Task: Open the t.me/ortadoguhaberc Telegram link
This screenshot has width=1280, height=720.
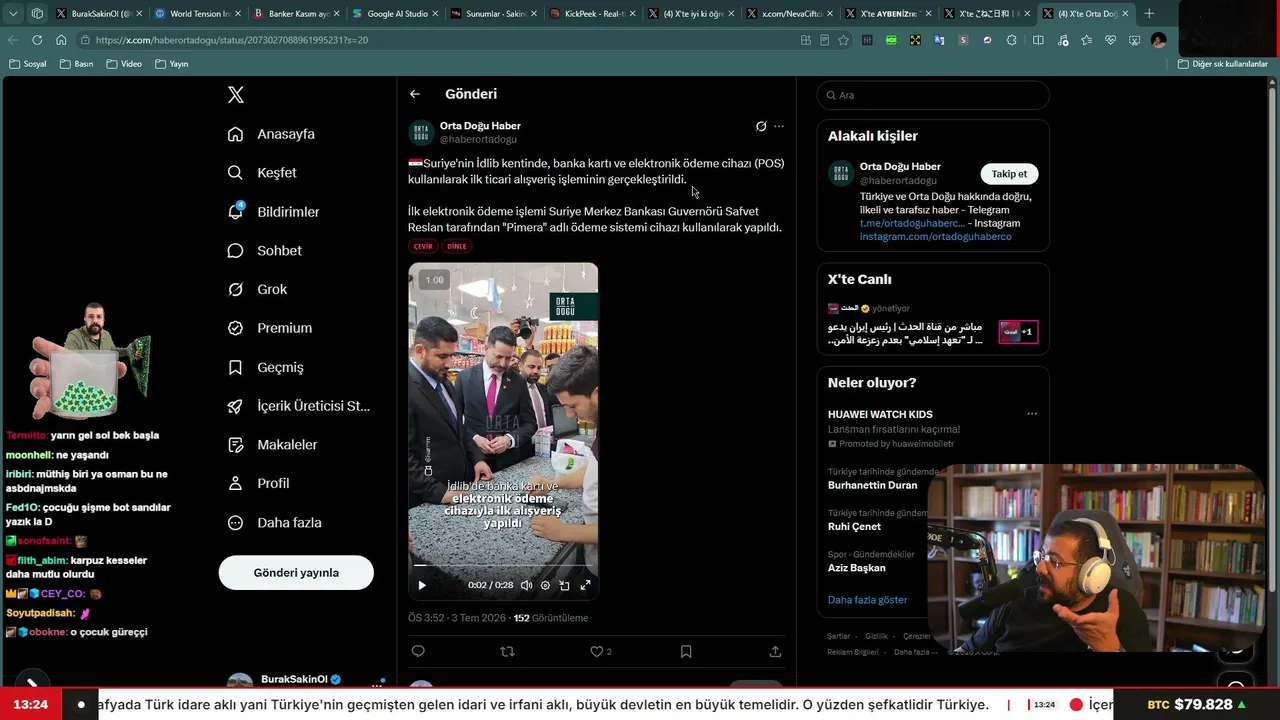Action: pyautogui.click(x=912, y=224)
